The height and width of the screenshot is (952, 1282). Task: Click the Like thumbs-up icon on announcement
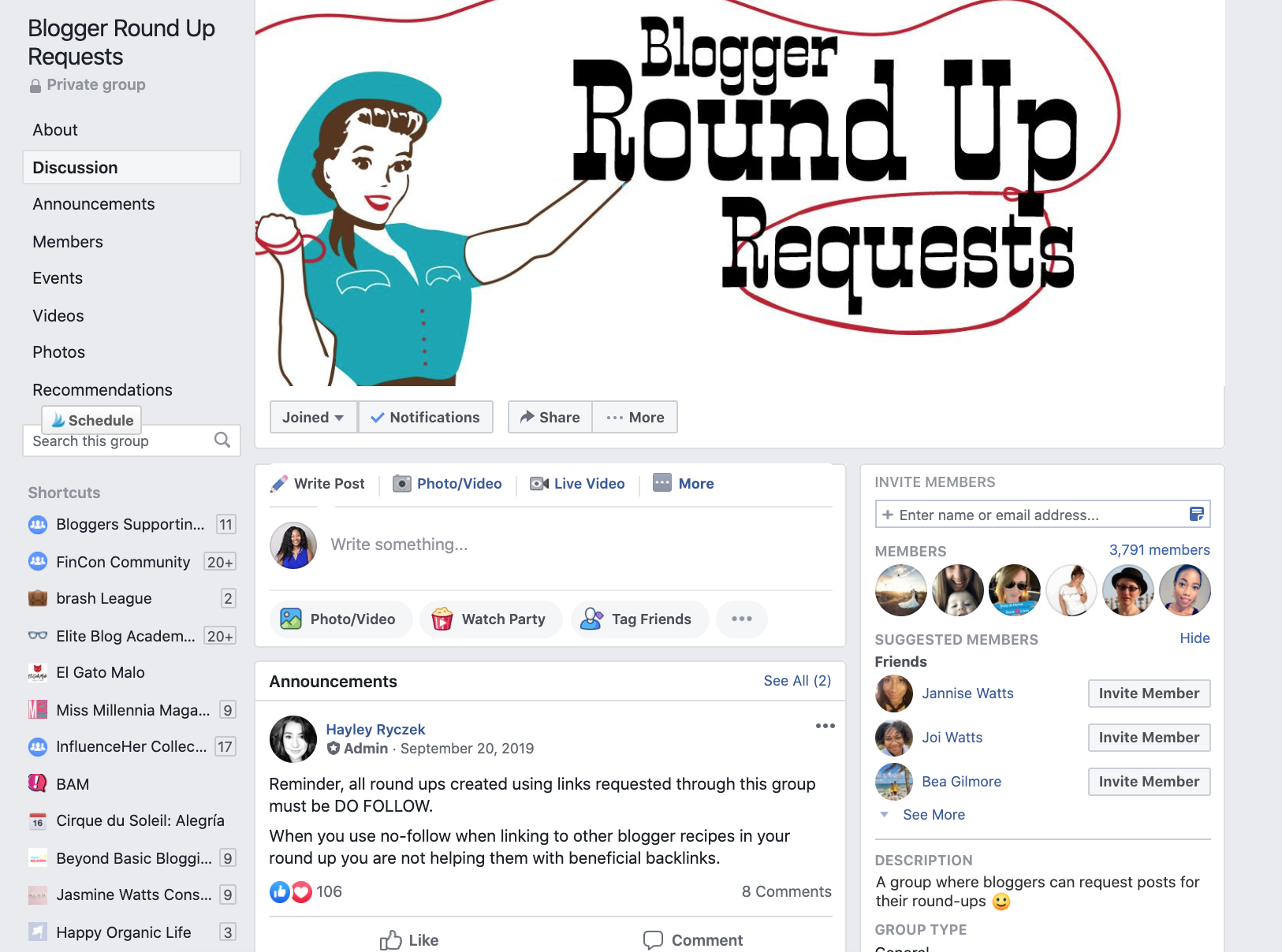pyautogui.click(x=391, y=940)
